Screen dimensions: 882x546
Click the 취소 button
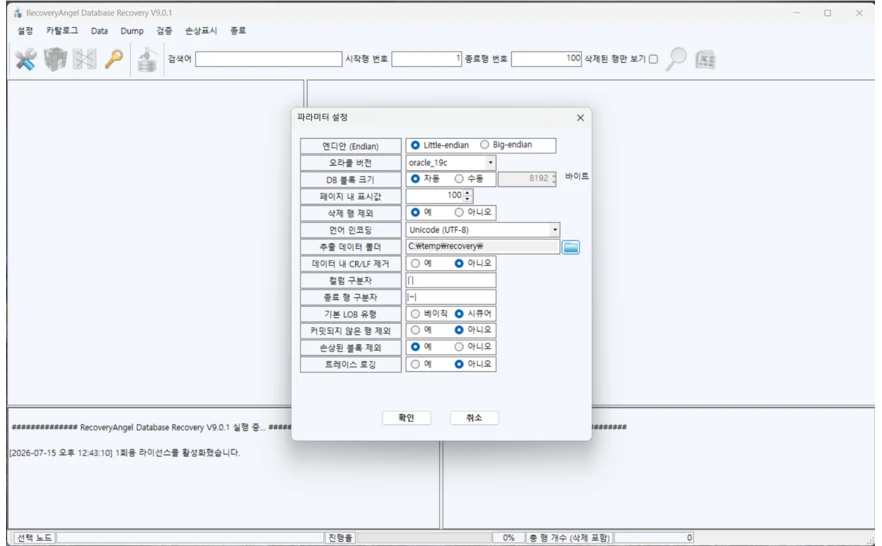[x=474, y=418]
